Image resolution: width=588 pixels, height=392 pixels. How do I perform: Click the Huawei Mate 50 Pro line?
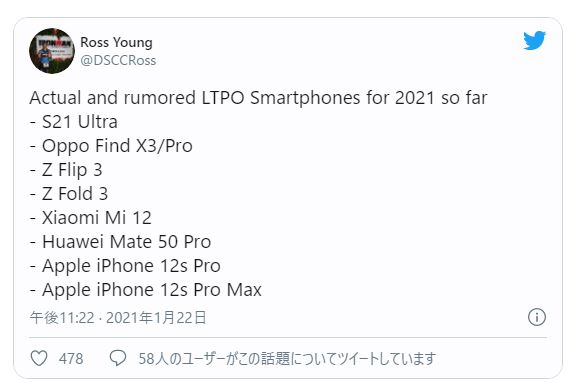click(x=120, y=242)
